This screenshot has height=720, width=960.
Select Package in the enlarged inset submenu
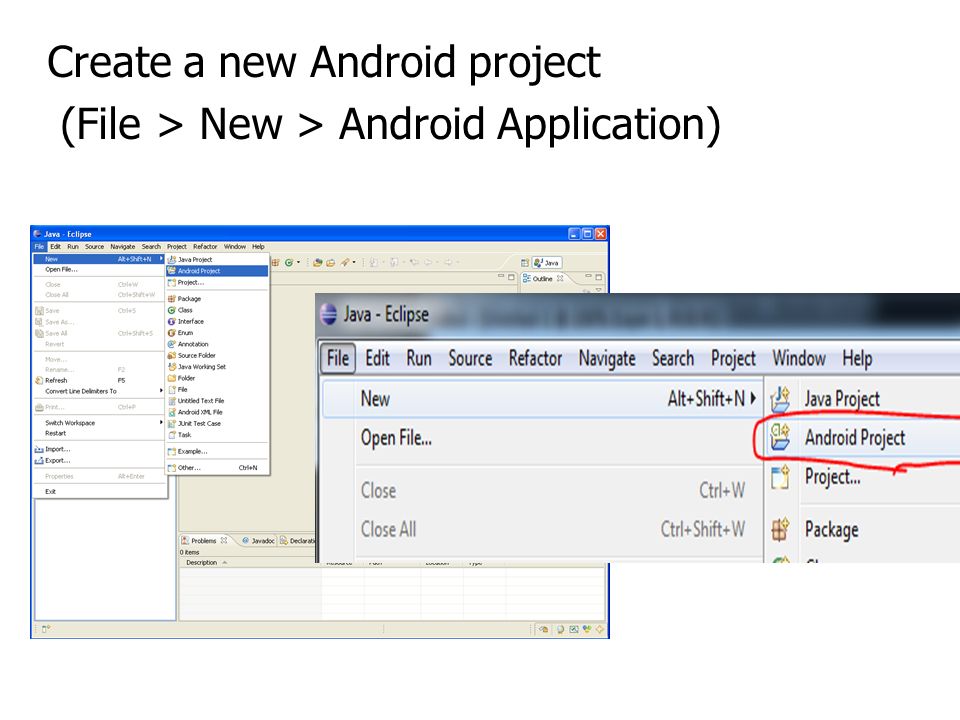coord(863,529)
